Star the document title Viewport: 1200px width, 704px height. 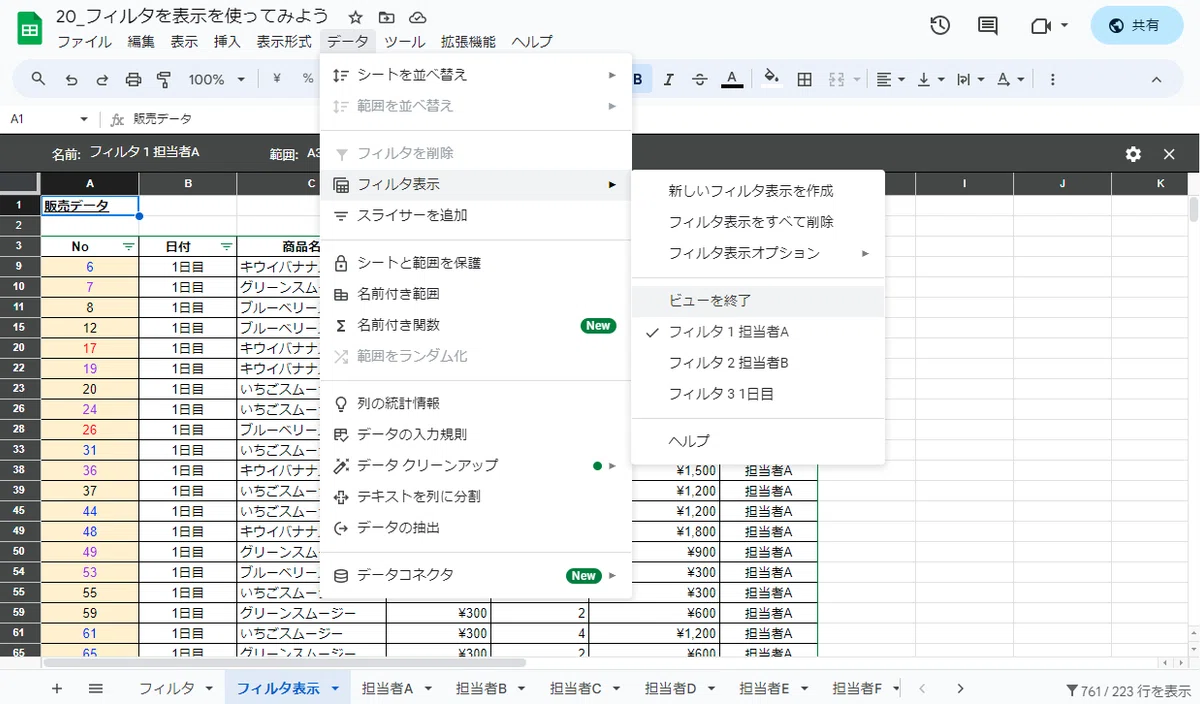pyautogui.click(x=355, y=18)
